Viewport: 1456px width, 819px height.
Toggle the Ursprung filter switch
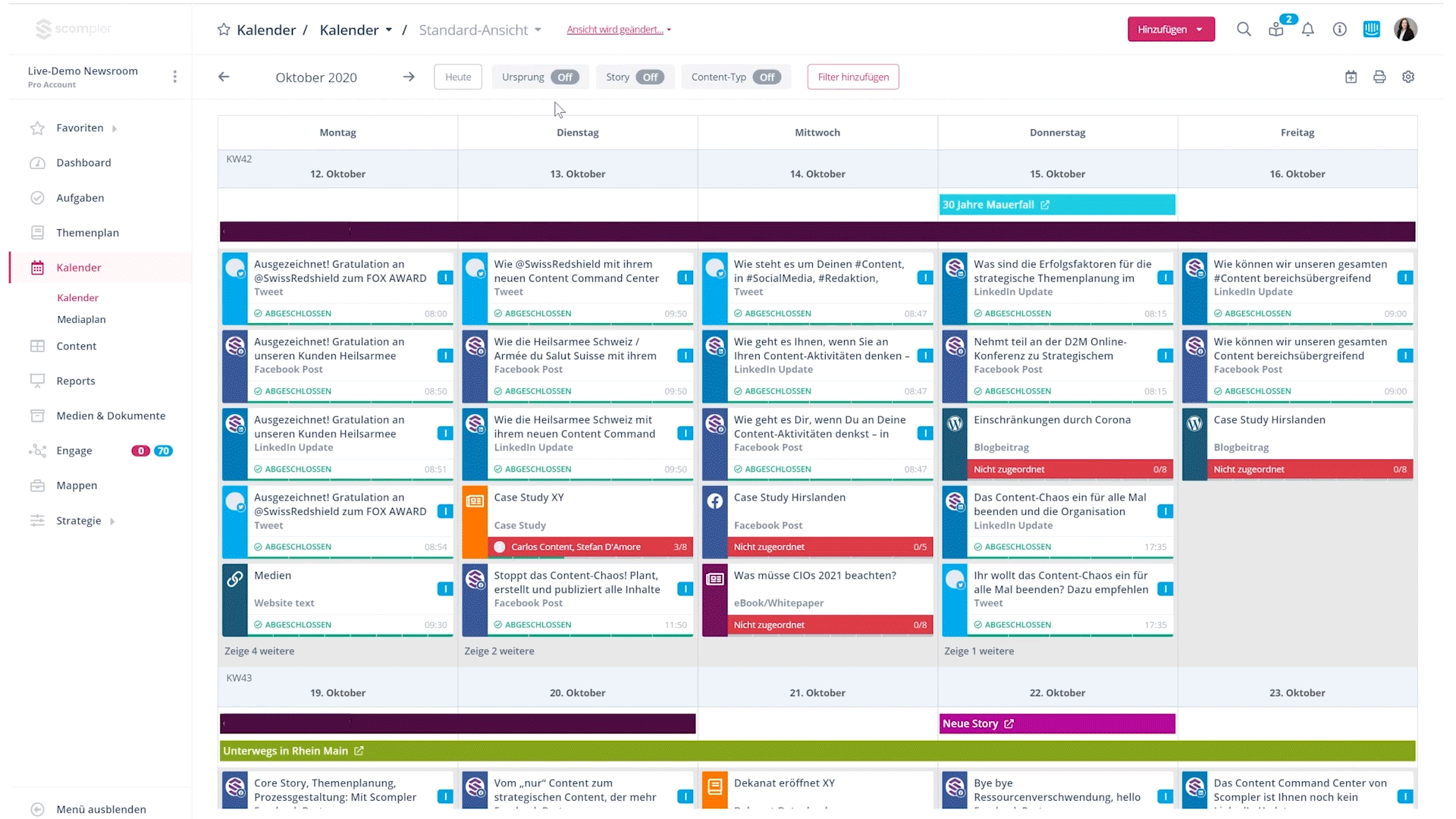tap(565, 77)
